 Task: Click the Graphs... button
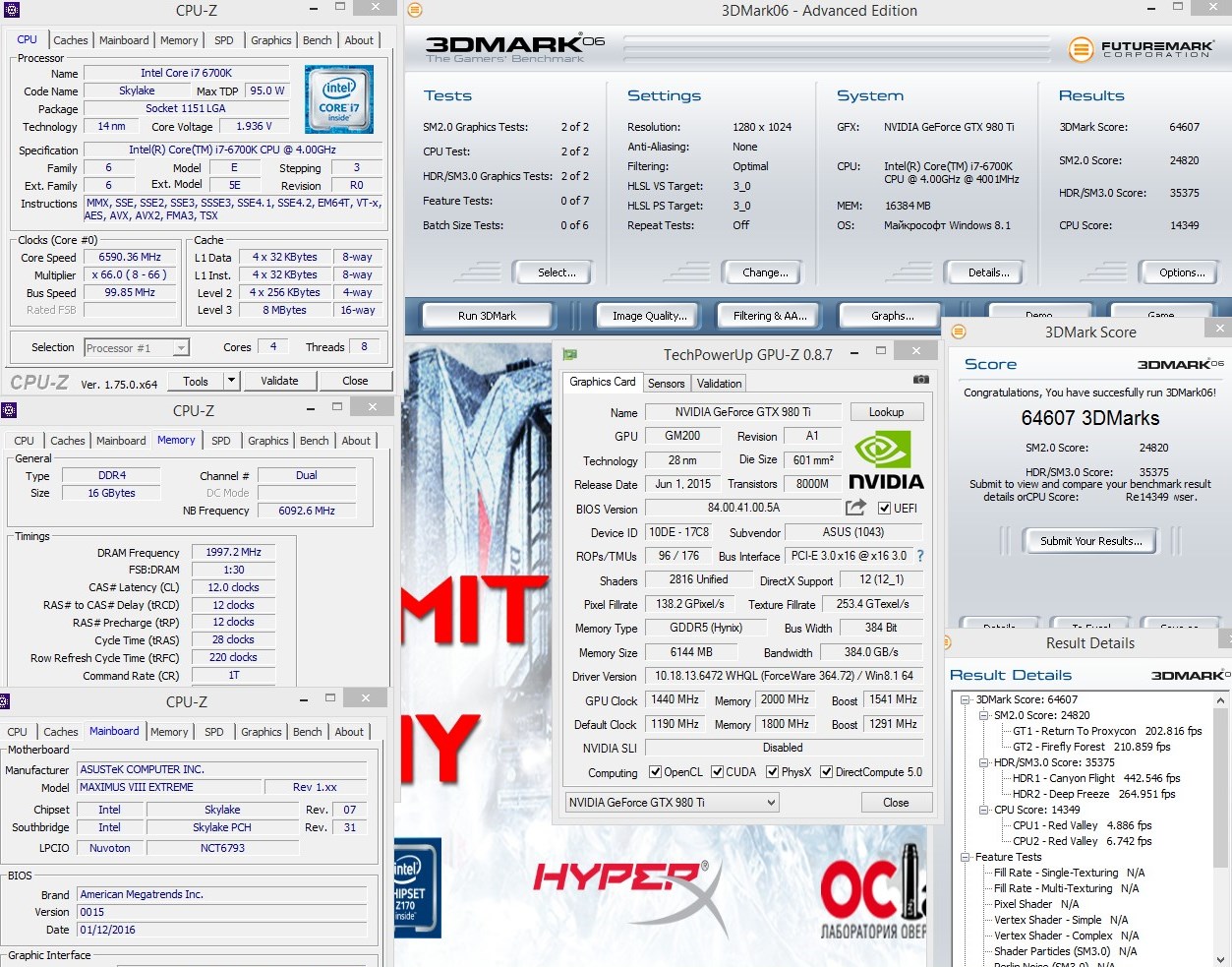[x=892, y=316]
